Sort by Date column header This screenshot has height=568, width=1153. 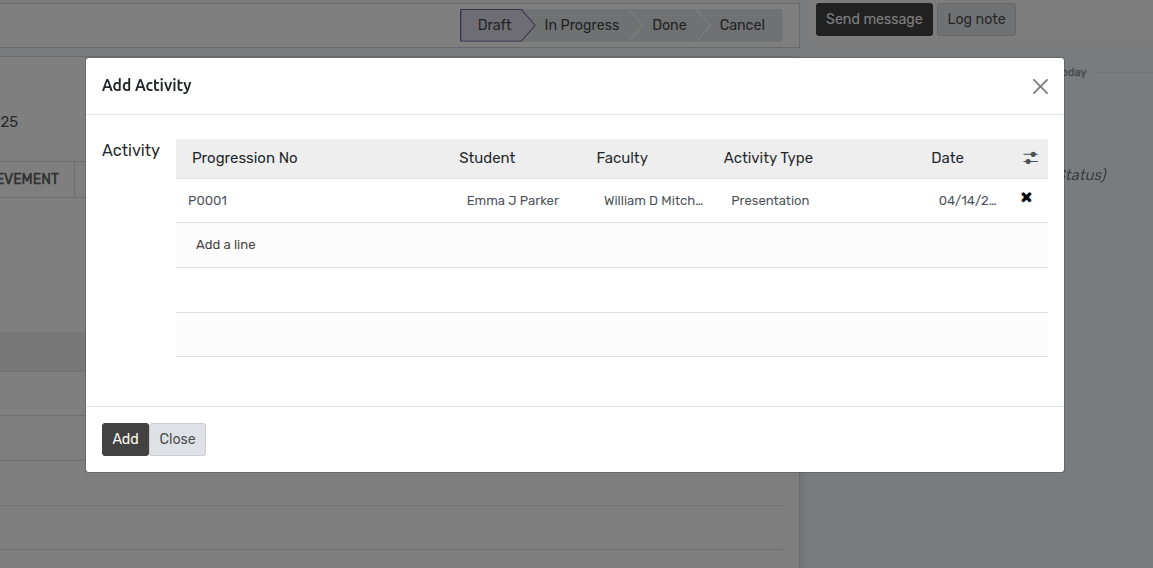[947, 158]
